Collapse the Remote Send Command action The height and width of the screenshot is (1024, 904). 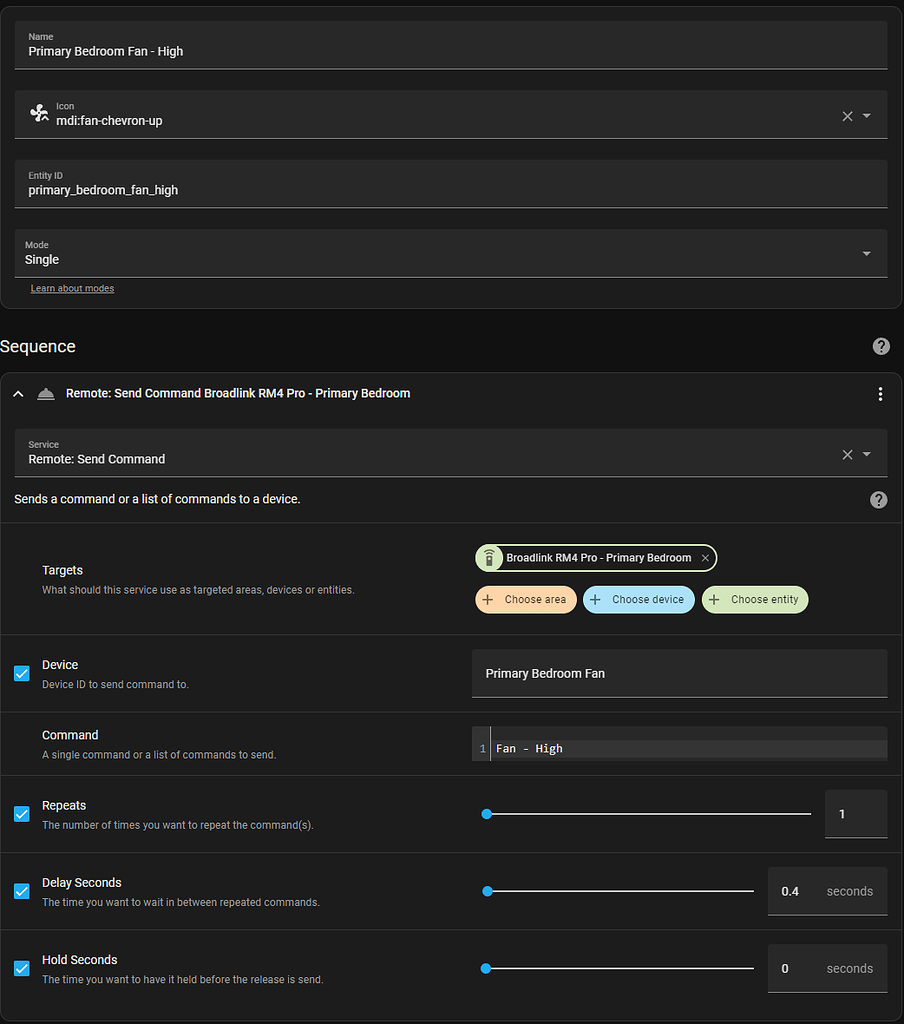click(18, 394)
